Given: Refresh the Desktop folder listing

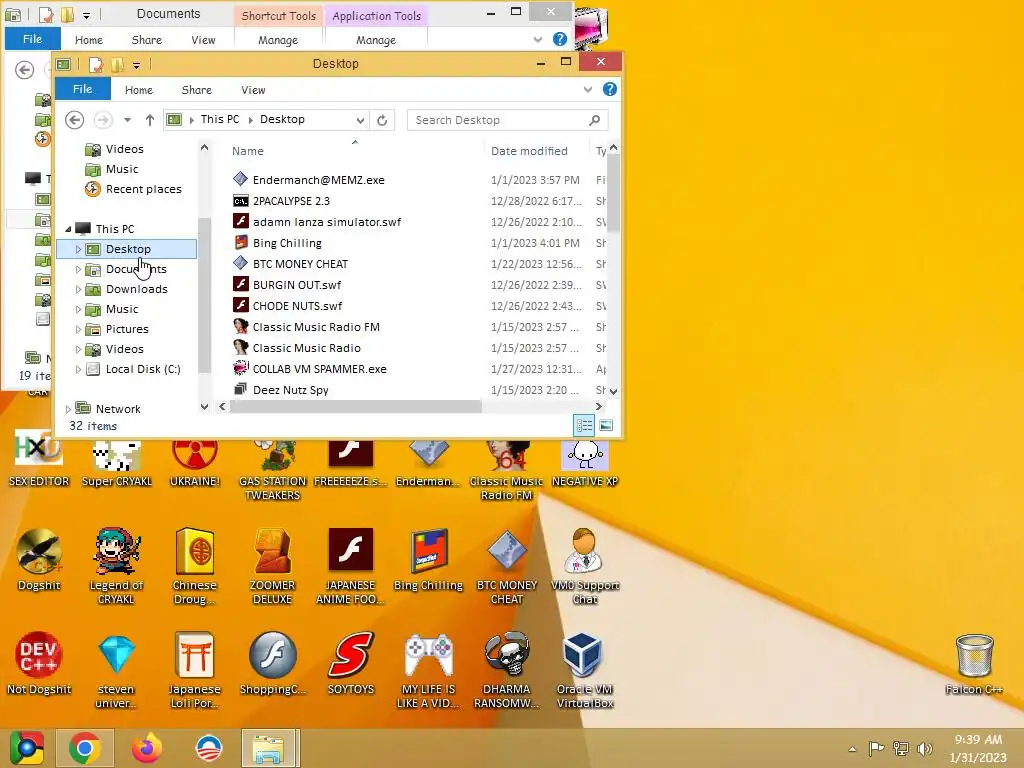Looking at the screenshot, I should 382,120.
